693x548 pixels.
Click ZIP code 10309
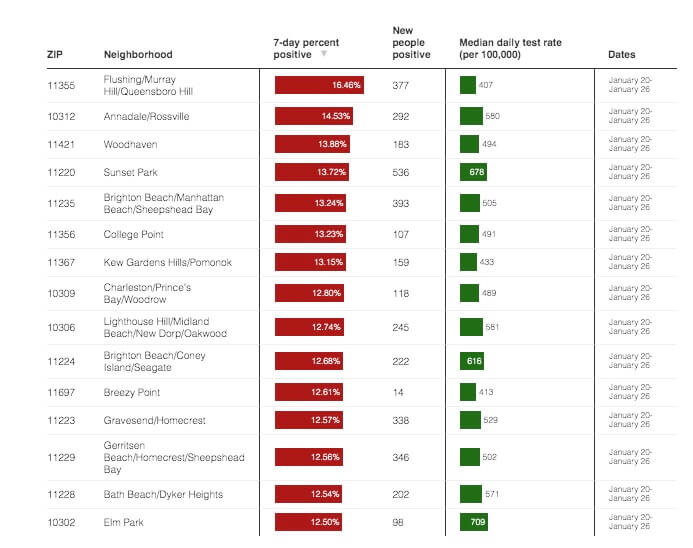[62, 294]
